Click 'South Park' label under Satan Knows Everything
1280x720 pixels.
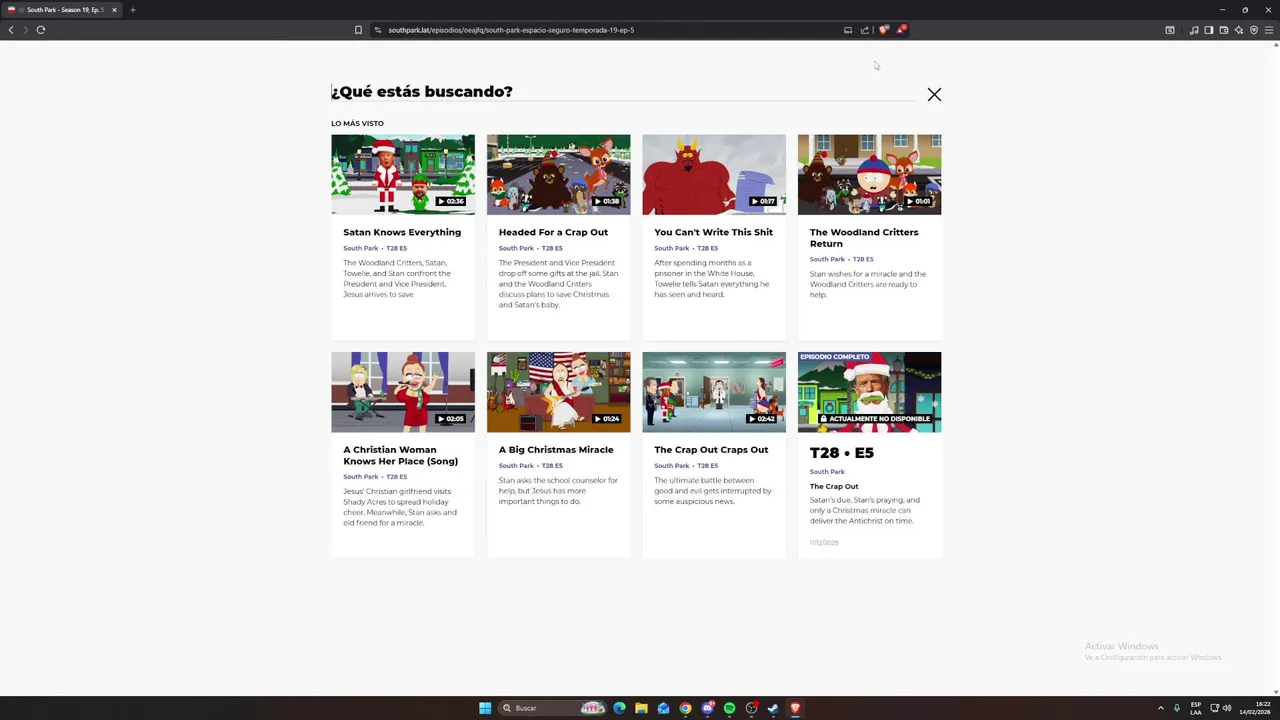point(361,248)
